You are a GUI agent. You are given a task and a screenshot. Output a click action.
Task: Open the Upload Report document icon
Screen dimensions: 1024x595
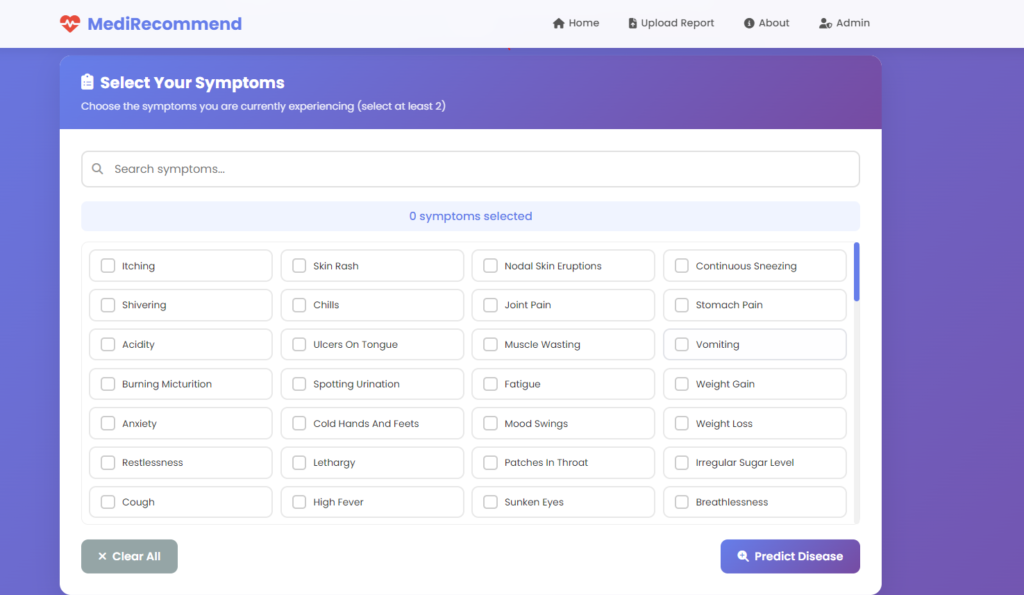point(634,22)
